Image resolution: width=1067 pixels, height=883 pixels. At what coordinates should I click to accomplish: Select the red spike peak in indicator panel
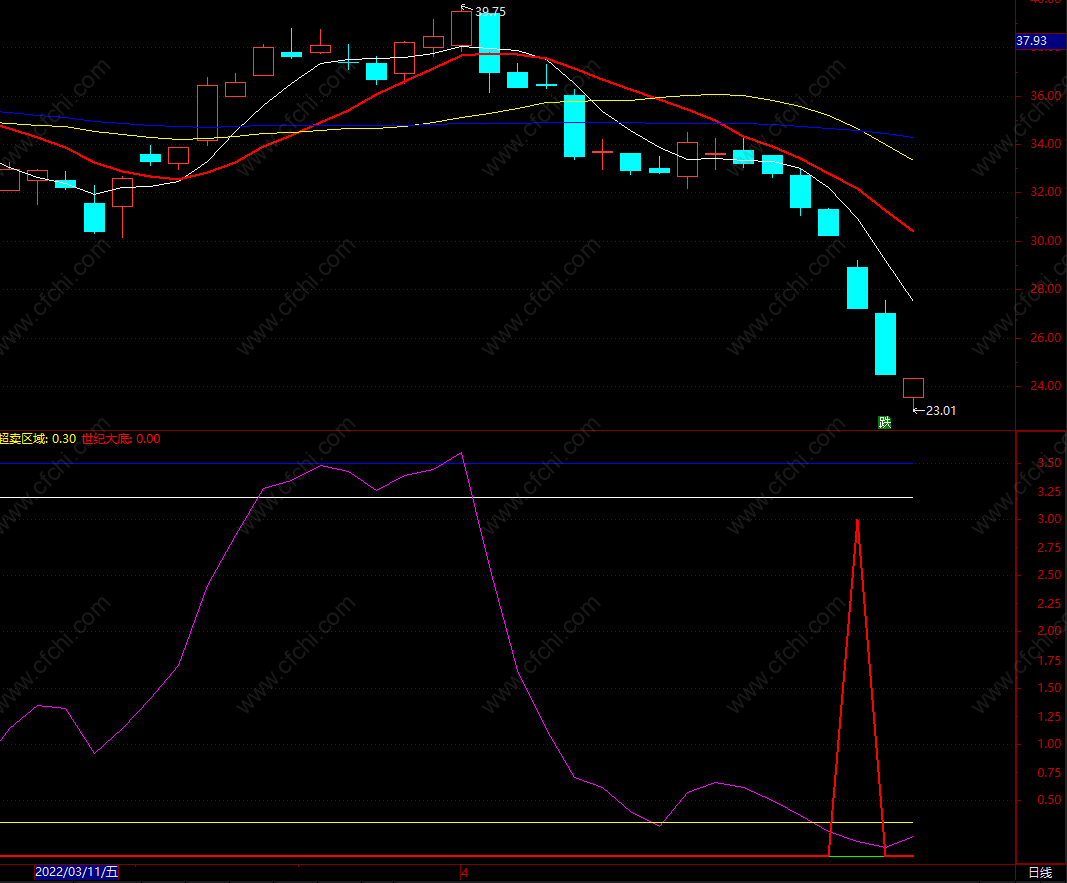pyautogui.click(x=857, y=521)
